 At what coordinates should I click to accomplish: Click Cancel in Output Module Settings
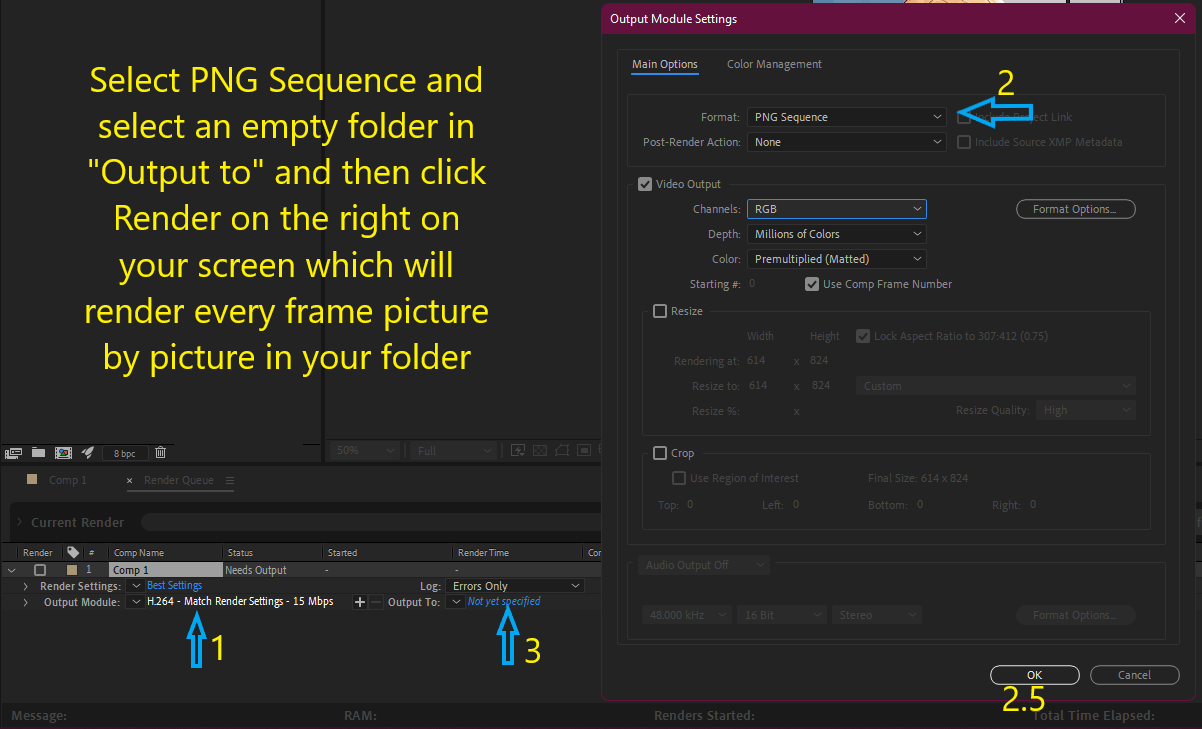[1134, 675]
